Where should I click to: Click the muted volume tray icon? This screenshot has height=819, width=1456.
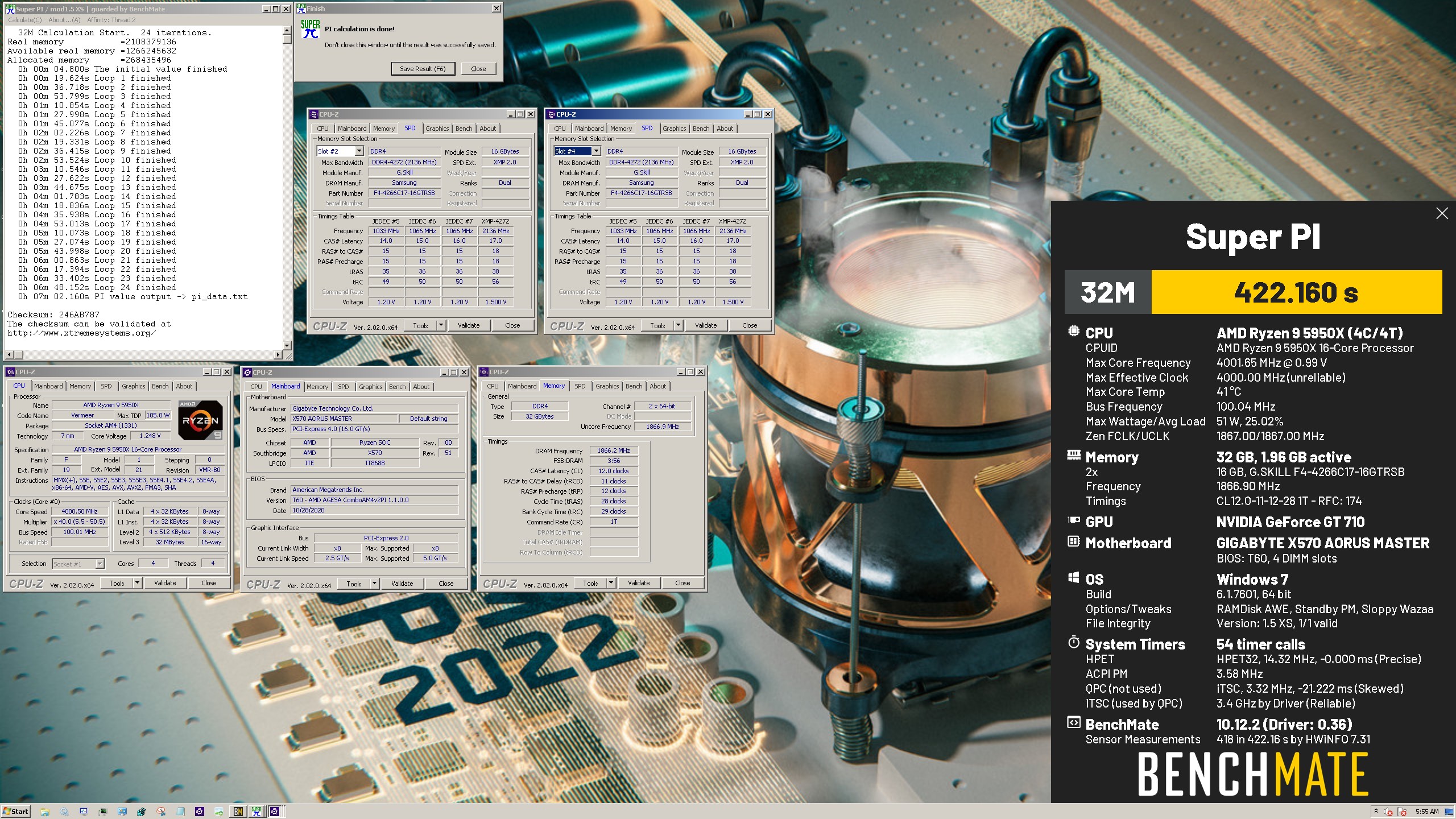(x=1388, y=812)
